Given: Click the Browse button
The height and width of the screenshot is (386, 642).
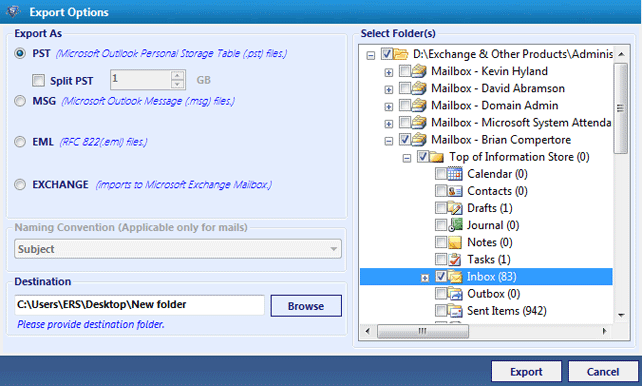Looking at the screenshot, I should click(x=306, y=306).
